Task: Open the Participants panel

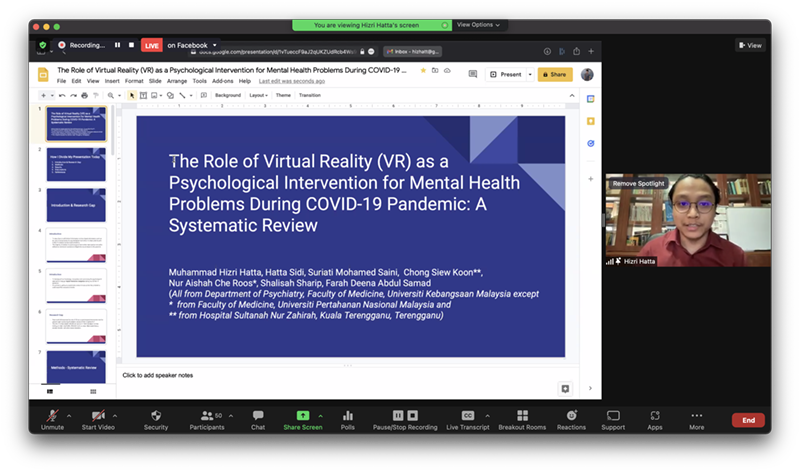Action: (x=207, y=415)
